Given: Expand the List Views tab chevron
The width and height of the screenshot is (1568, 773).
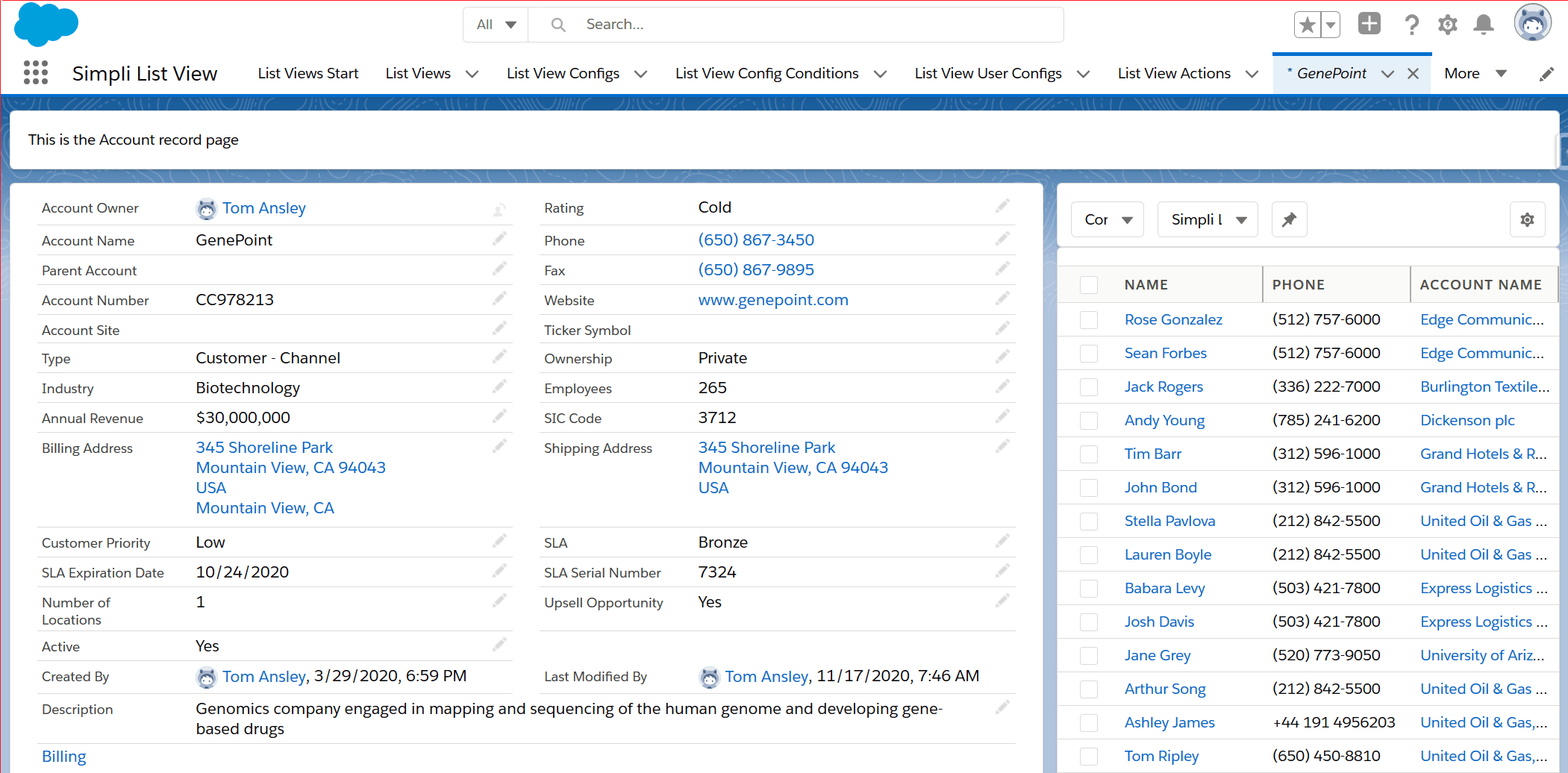Looking at the screenshot, I should click(x=472, y=74).
